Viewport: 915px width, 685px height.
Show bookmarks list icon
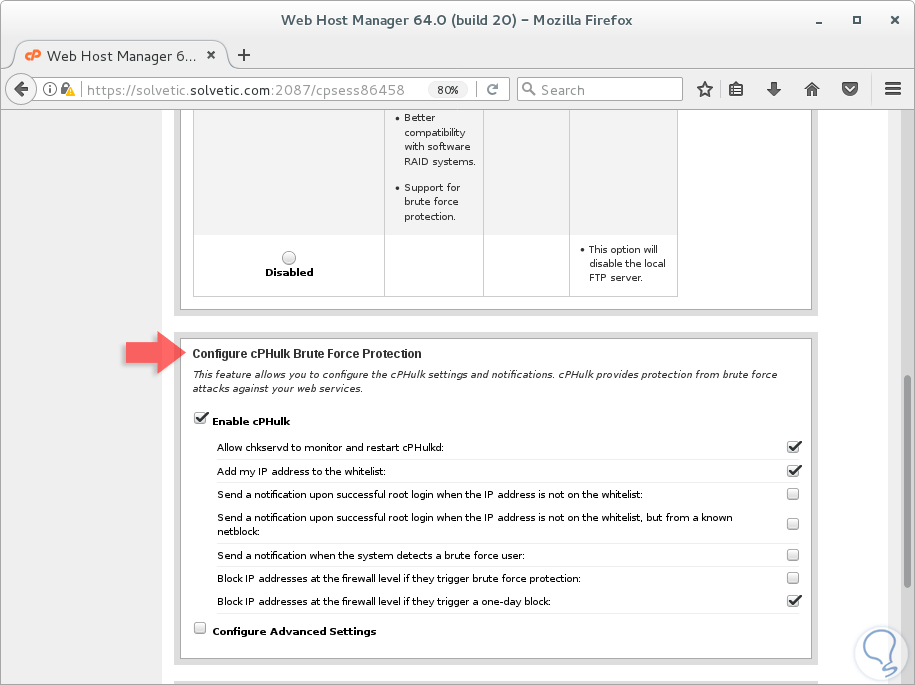click(x=736, y=89)
